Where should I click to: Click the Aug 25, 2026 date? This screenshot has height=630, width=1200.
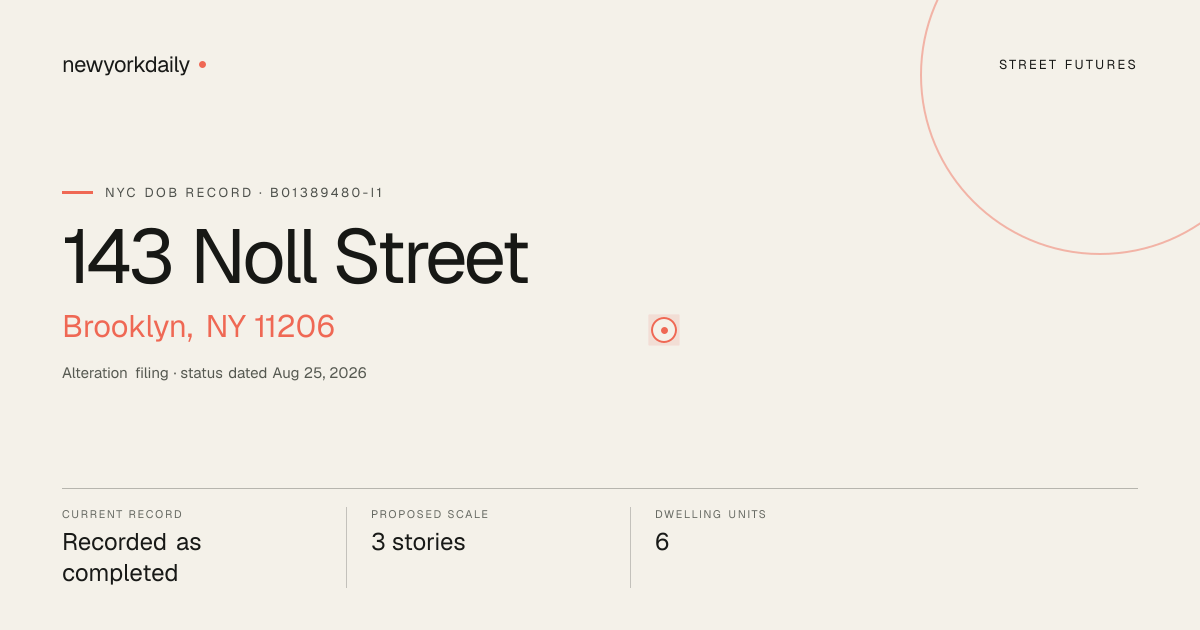click(319, 373)
